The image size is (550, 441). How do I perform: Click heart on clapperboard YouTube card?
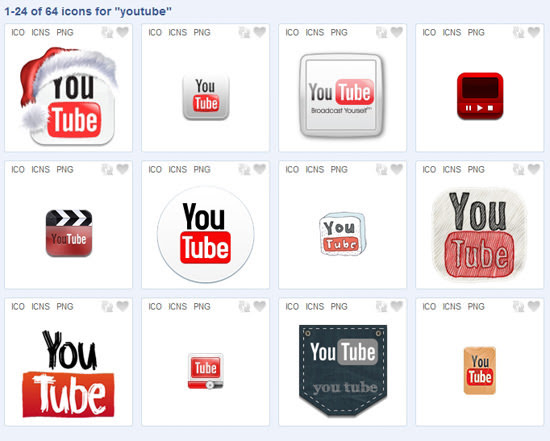[x=122, y=169]
